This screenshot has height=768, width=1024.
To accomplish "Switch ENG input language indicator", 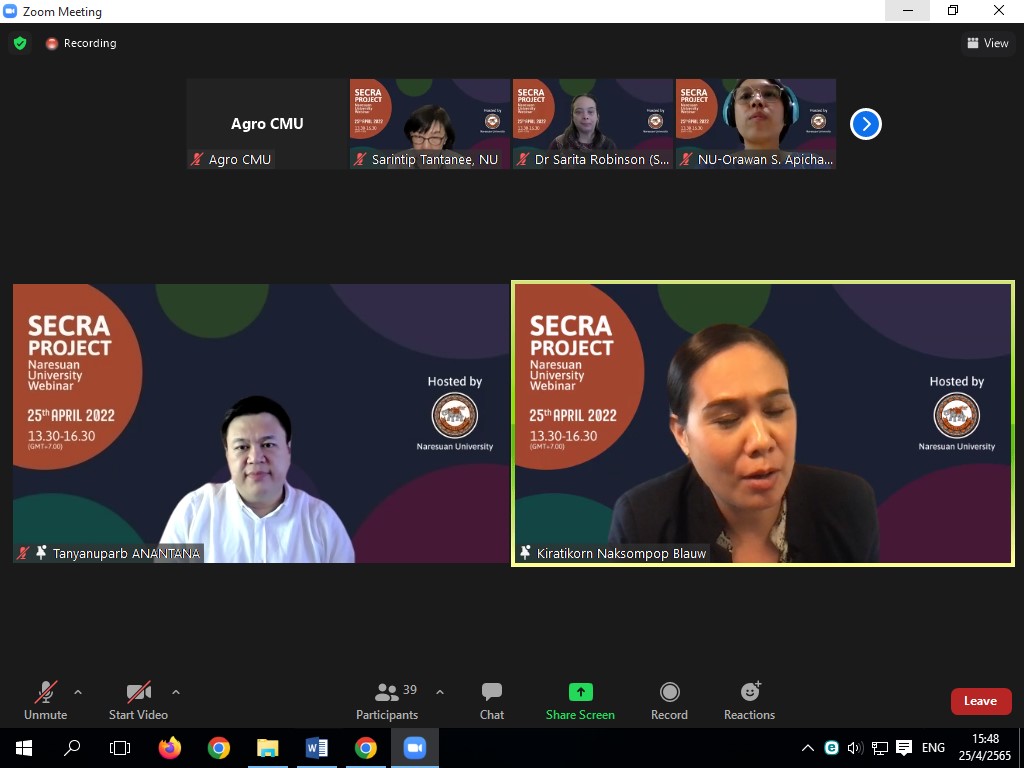I will point(933,748).
